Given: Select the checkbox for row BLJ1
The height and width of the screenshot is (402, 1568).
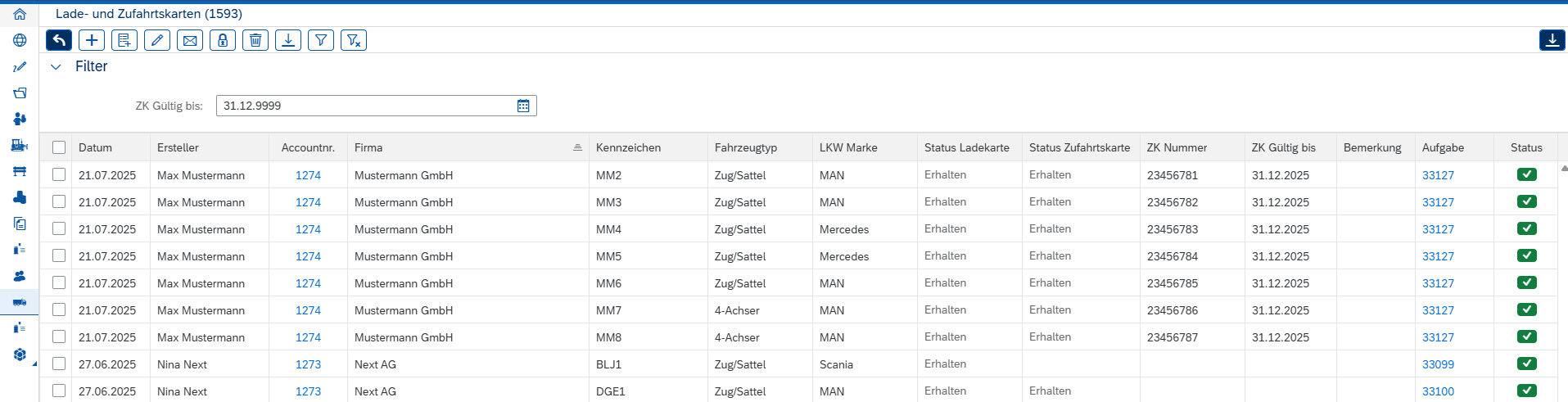Looking at the screenshot, I should [x=59, y=364].
